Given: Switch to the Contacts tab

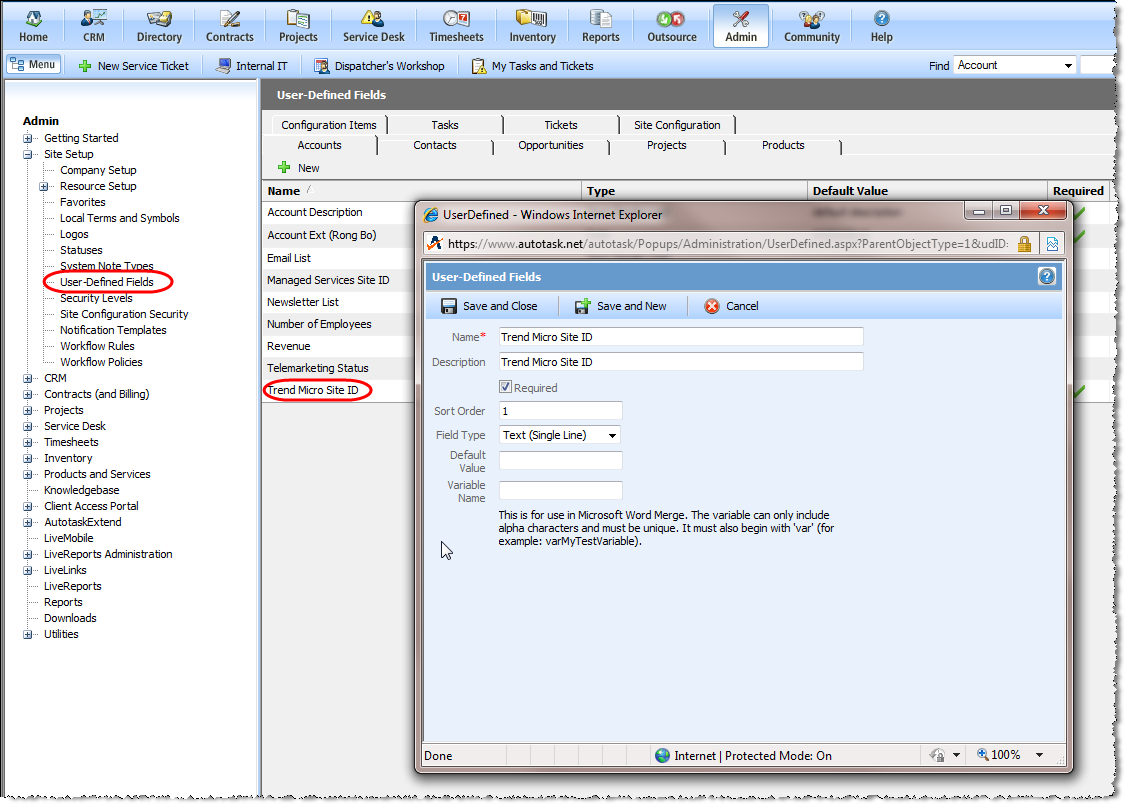Looking at the screenshot, I should [434, 145].
